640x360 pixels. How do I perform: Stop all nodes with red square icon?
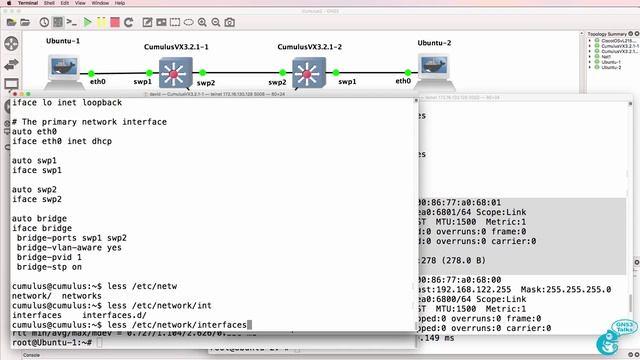tap(115, 22)
